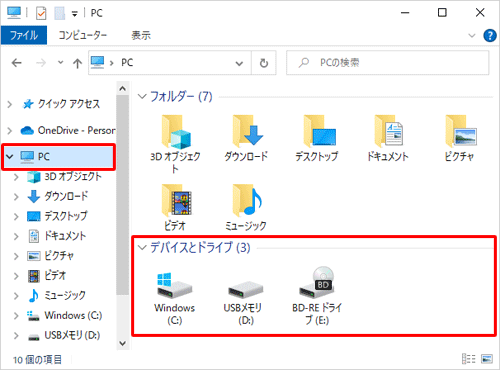Viewport: 500px width, 370px height.
Task: Click the navigation pane scrollbar thumb
Action: pyautogui.click(x=123, y=195)
